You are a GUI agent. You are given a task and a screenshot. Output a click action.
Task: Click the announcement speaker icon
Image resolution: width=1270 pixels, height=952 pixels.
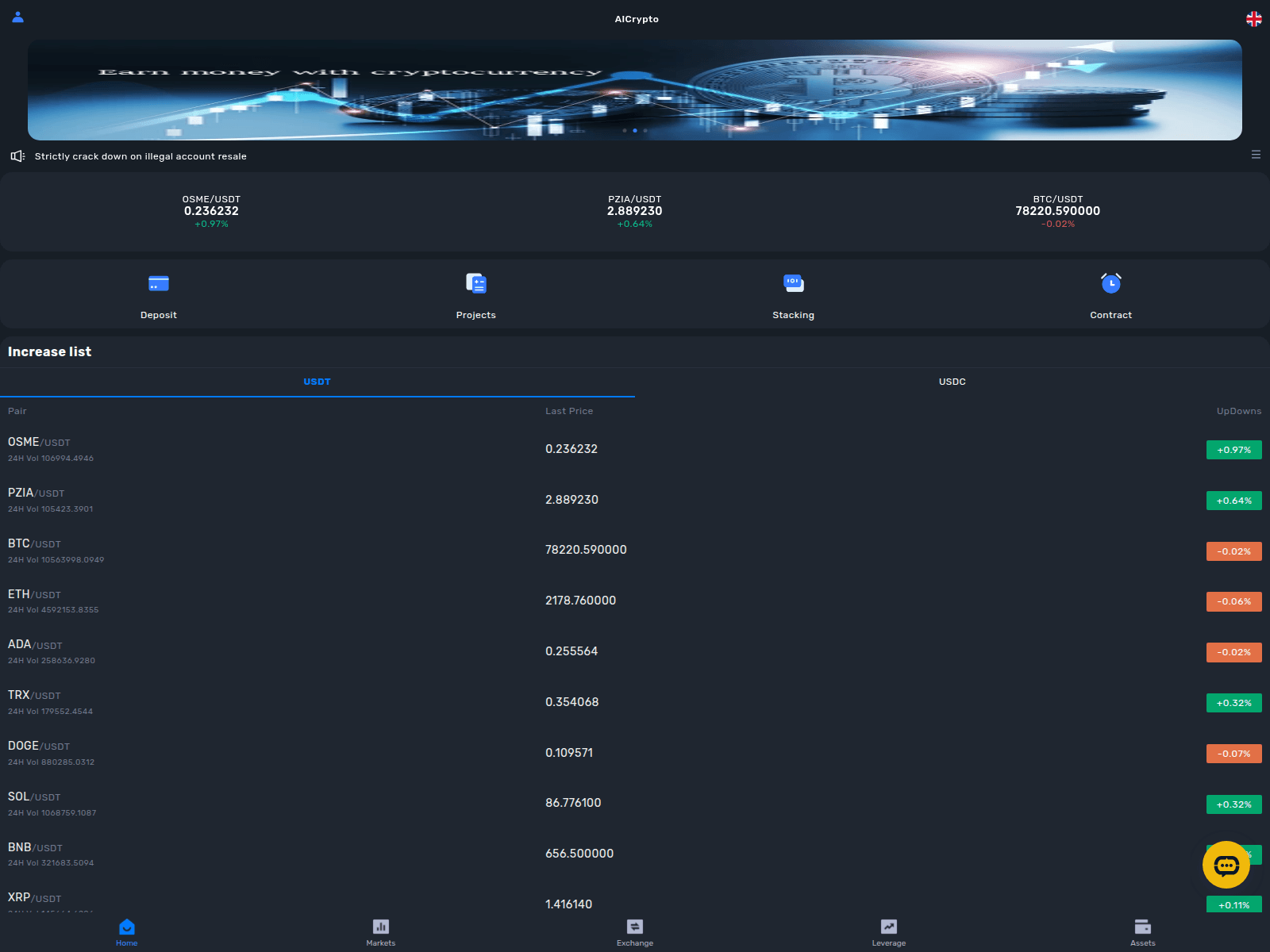coord(17,156)
